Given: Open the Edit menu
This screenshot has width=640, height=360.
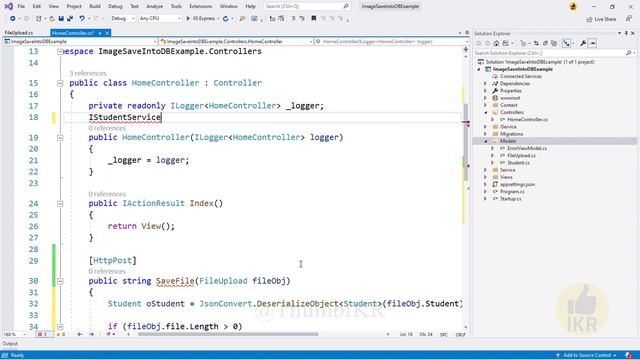Looking at the screenshot, I should pyautogui.click(x=37, y=7).
